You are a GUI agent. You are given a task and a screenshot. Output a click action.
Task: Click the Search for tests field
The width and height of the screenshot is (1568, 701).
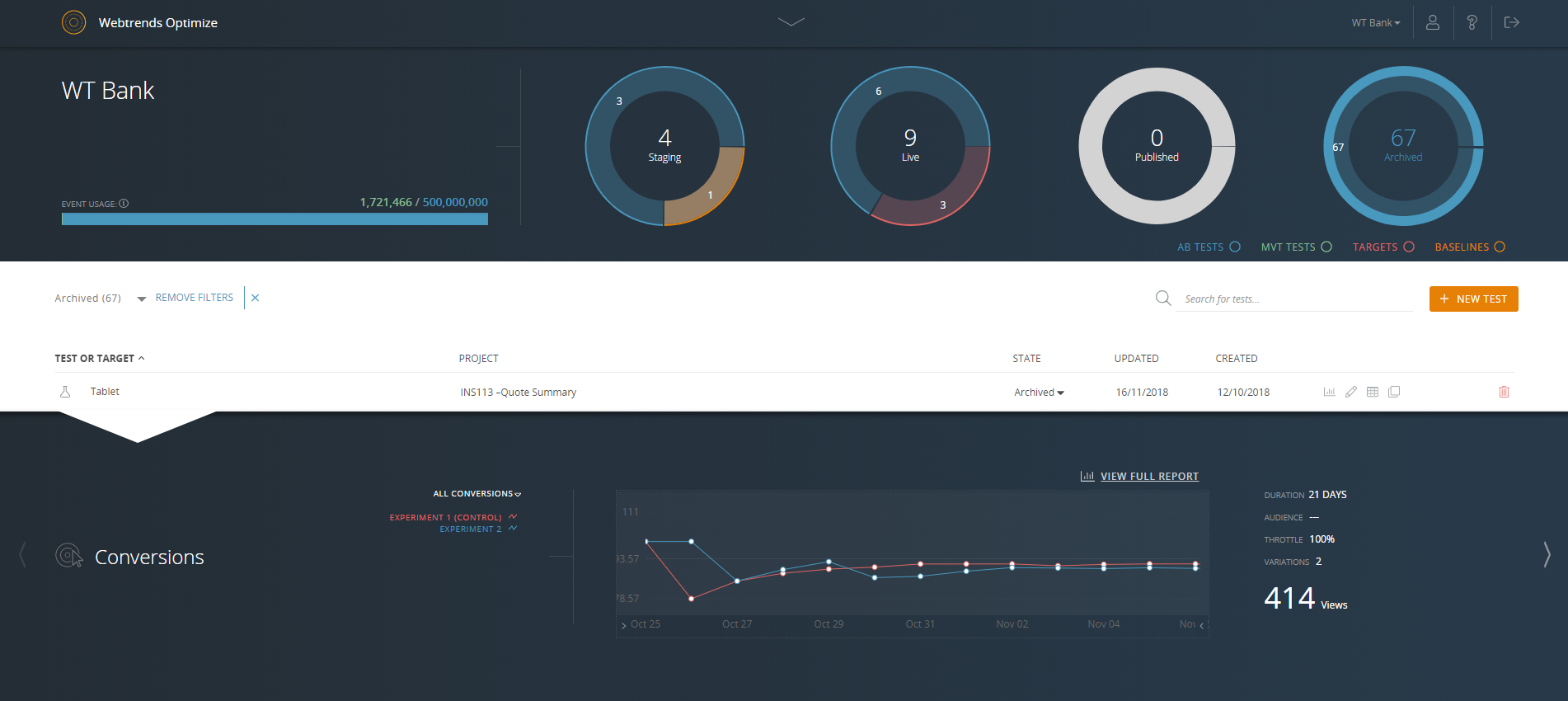point(1294,299)
